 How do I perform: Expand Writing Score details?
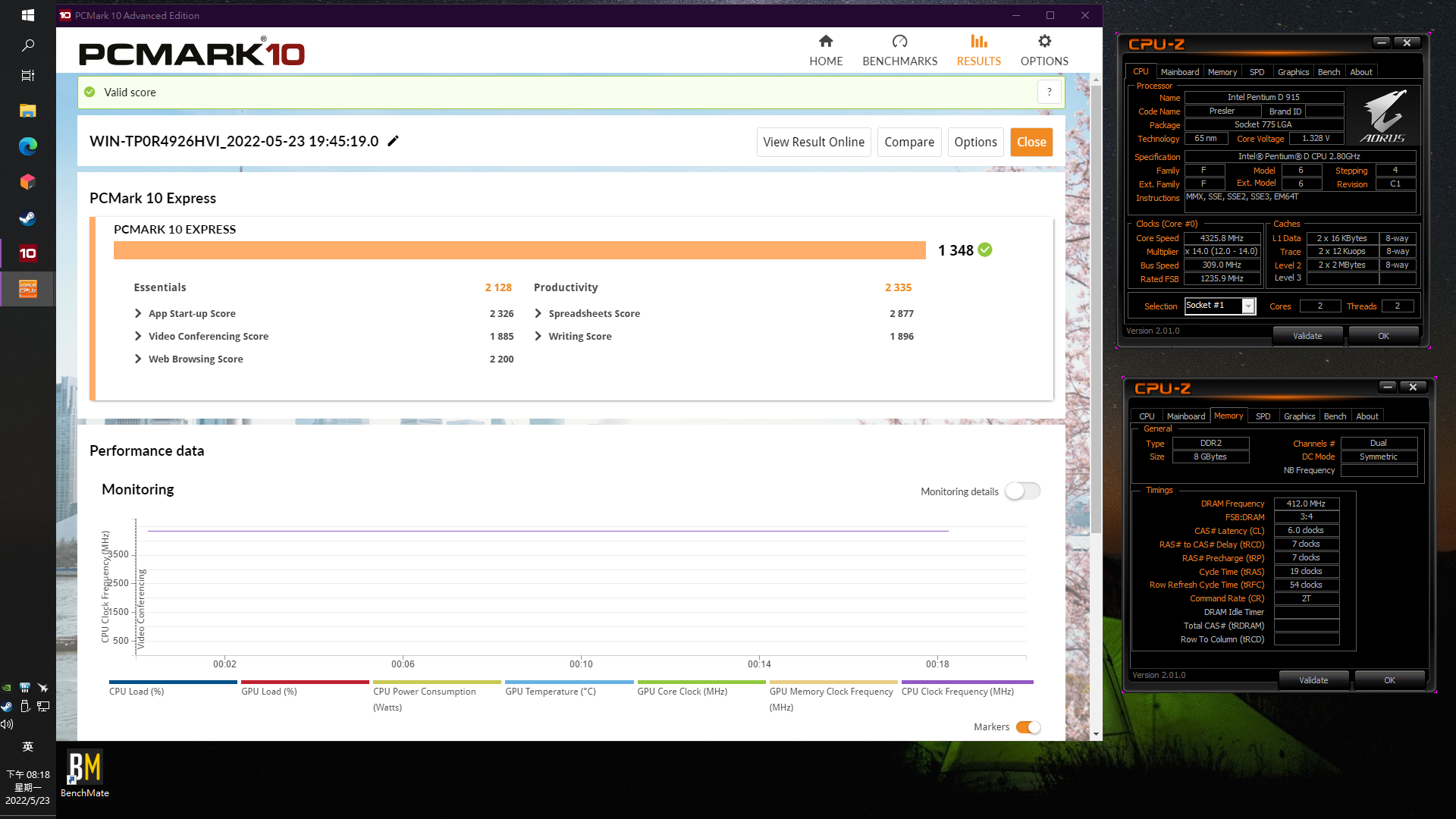point(538,336)
